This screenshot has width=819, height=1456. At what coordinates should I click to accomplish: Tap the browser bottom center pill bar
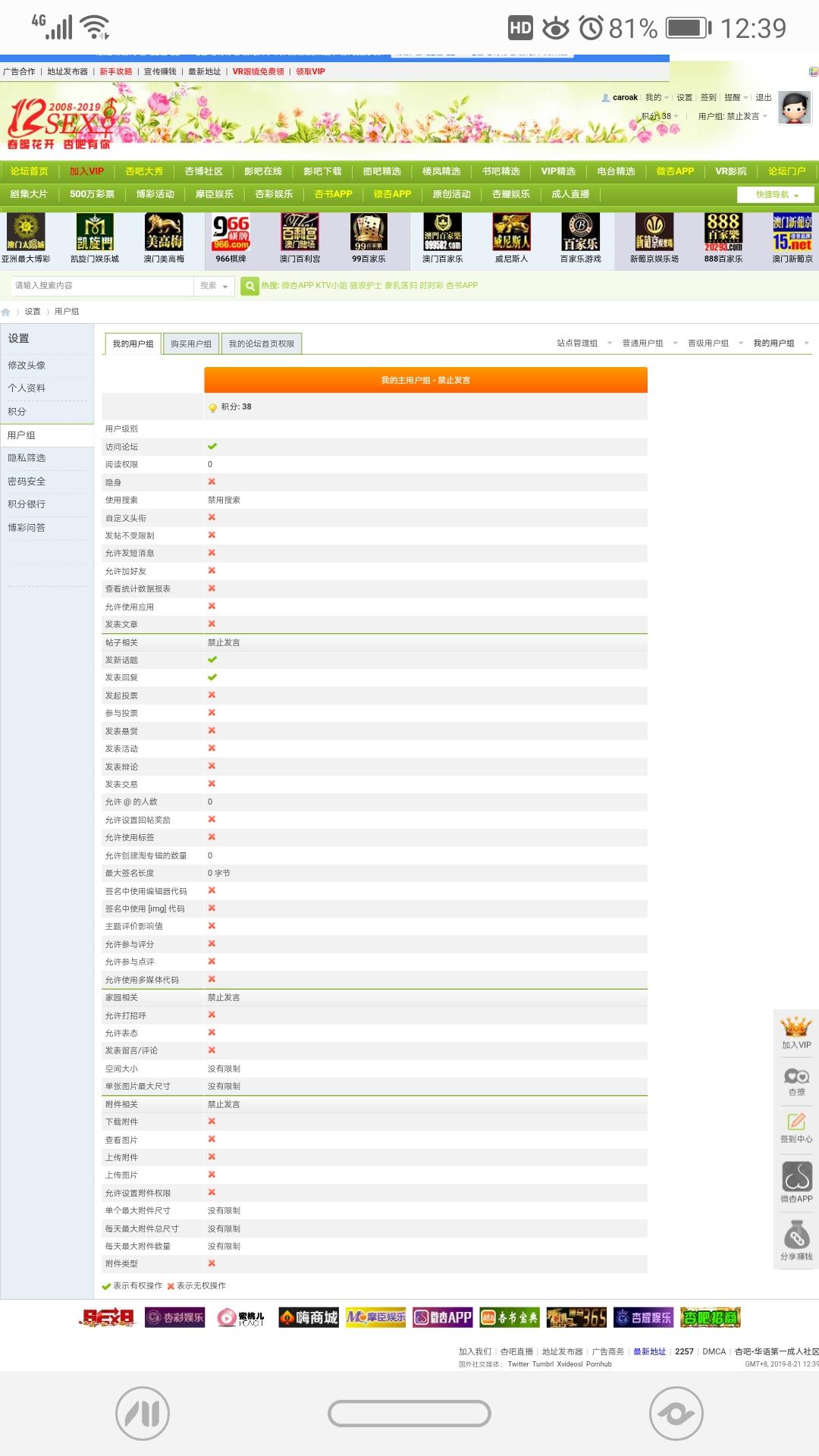[x=409, y=1414]
